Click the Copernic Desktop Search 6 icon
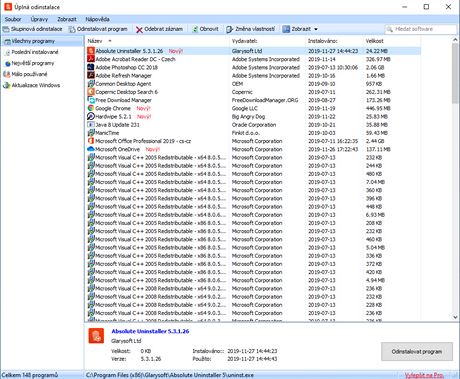Viewport: 460px width, 379px height. click(91, 92)
